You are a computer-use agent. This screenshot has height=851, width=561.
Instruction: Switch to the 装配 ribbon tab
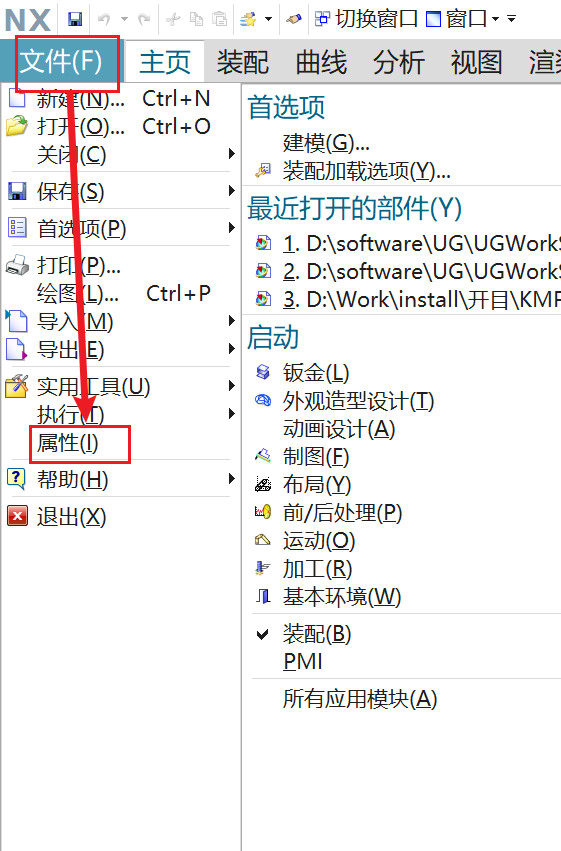click(243, 62)
